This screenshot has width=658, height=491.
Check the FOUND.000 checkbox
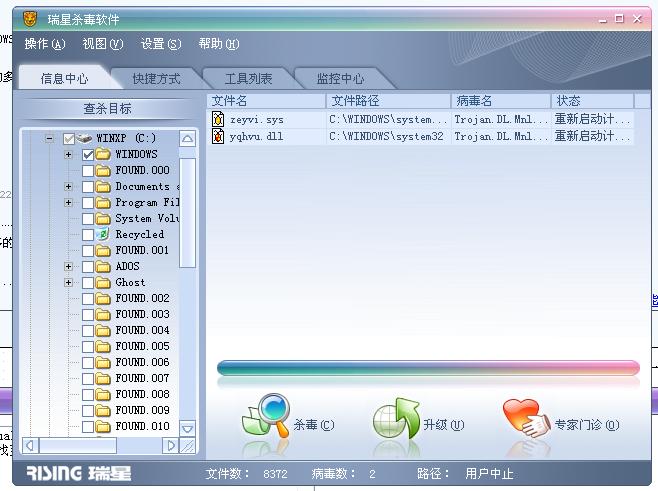tap(88, 171)
